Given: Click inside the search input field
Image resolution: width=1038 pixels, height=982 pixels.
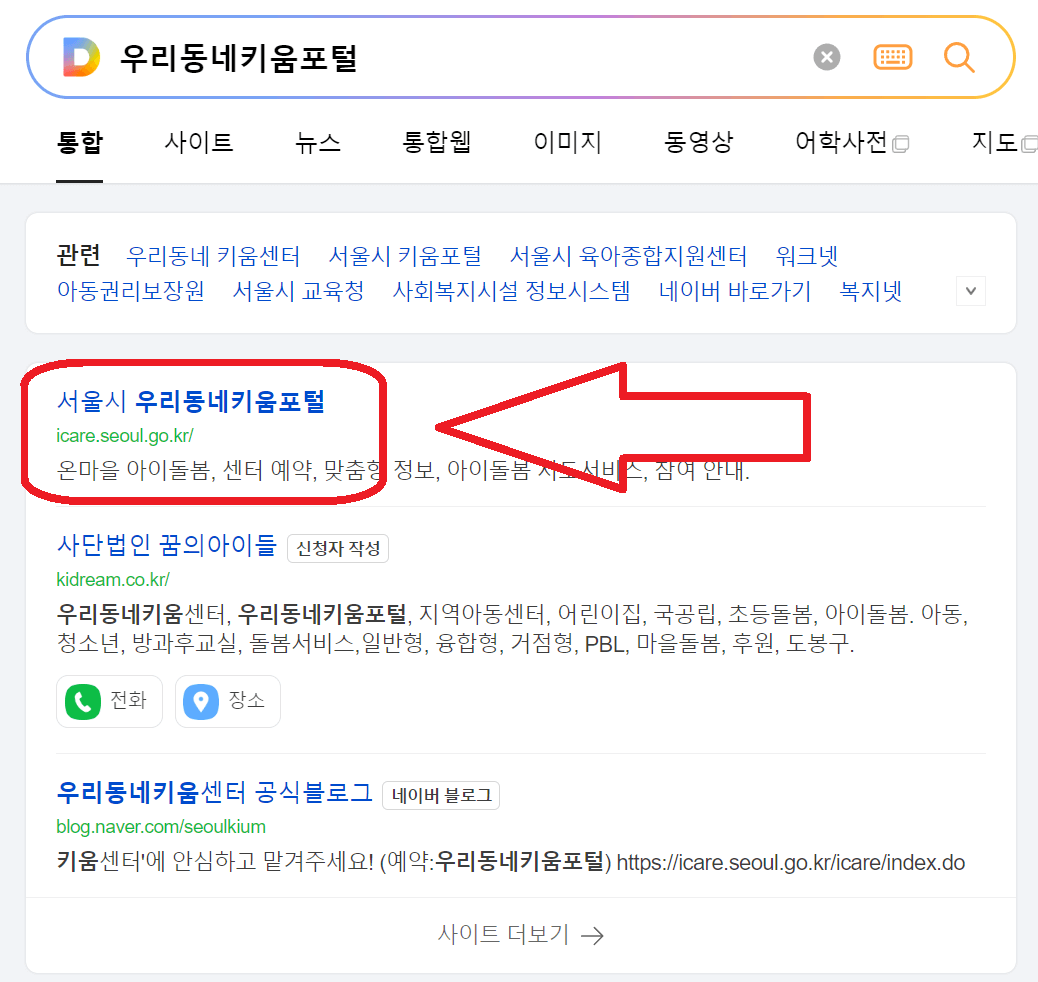Looking at the screenshot, I should coord(400,56).
